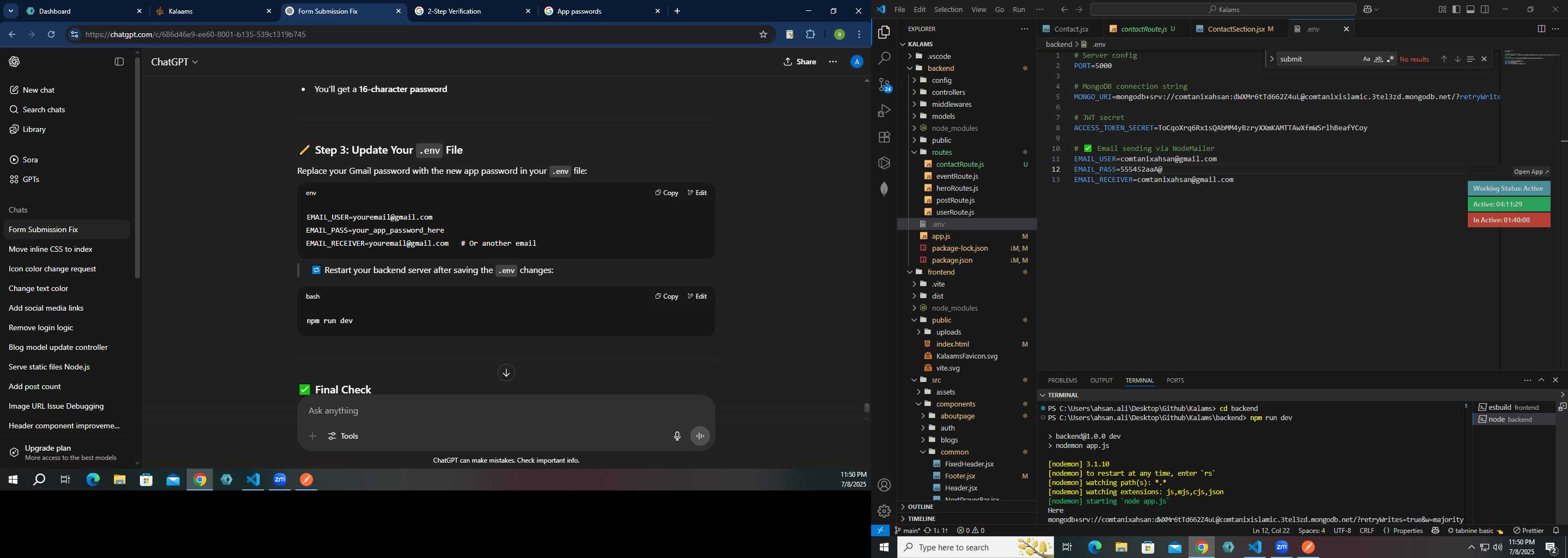Toggle VS Code primary side bar visibility
Viewport: 1568px width, 558px height.
tap(1456, 10)
